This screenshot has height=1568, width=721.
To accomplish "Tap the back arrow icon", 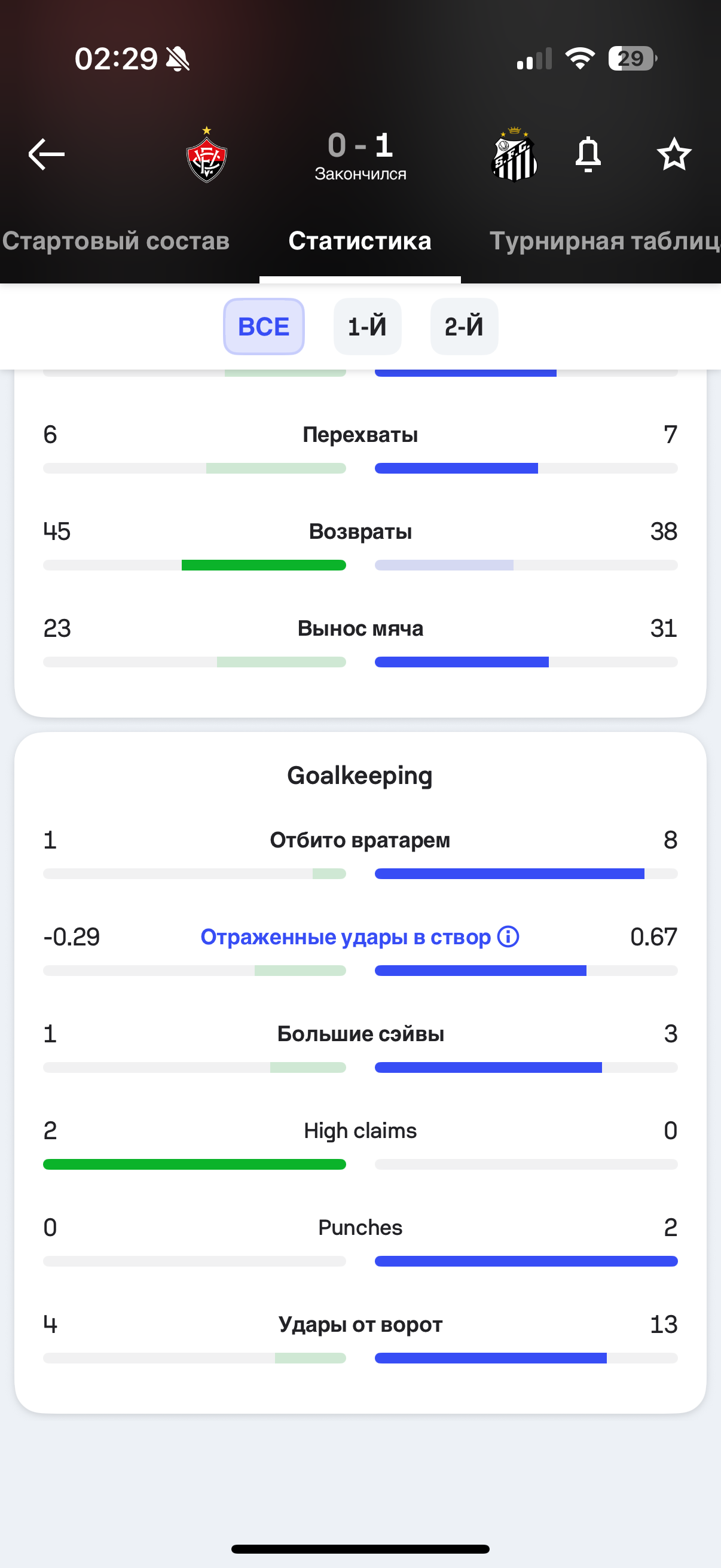I will 46,154.
